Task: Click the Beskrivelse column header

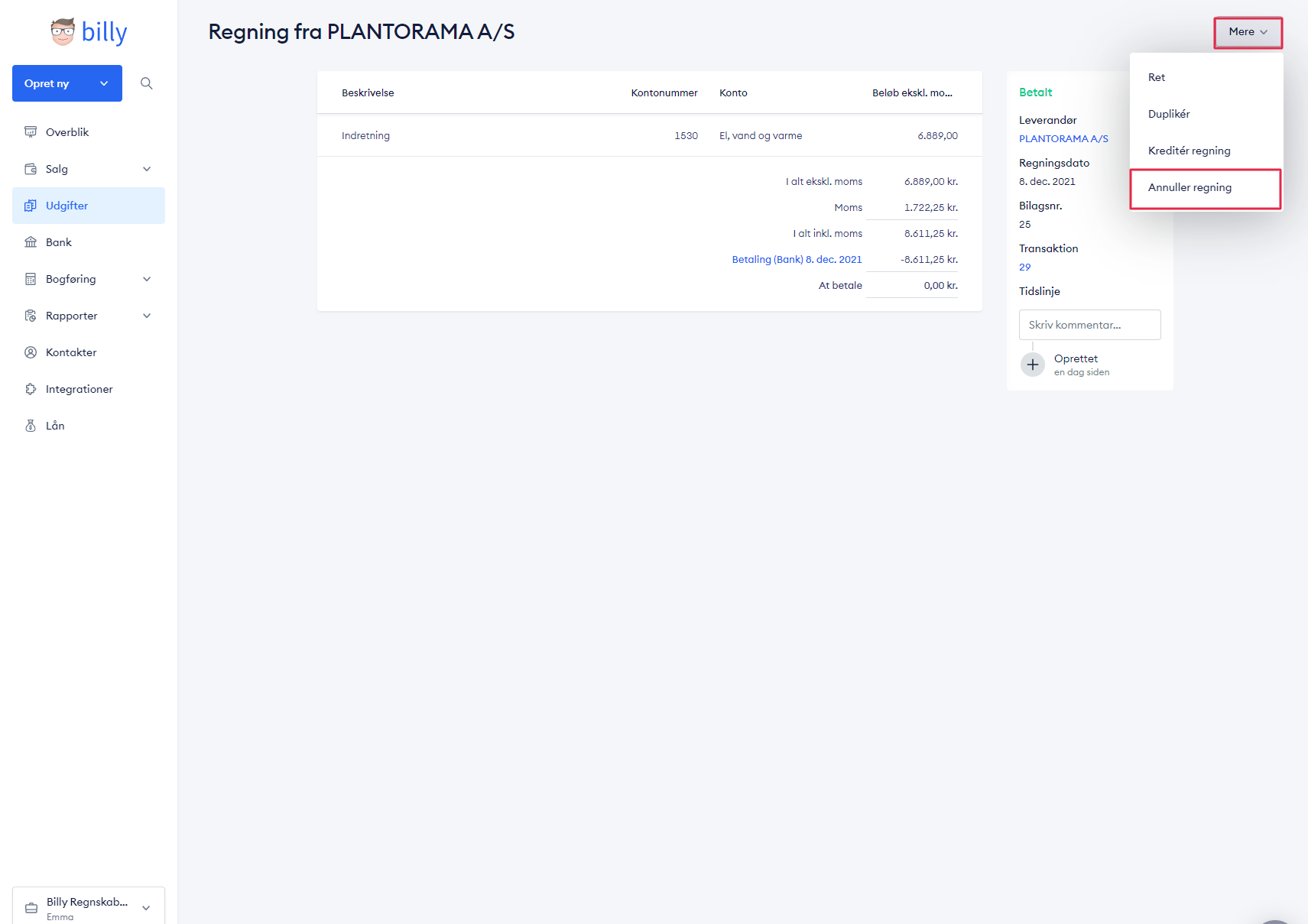Action: pyautogui.click(x=368, y=92)
